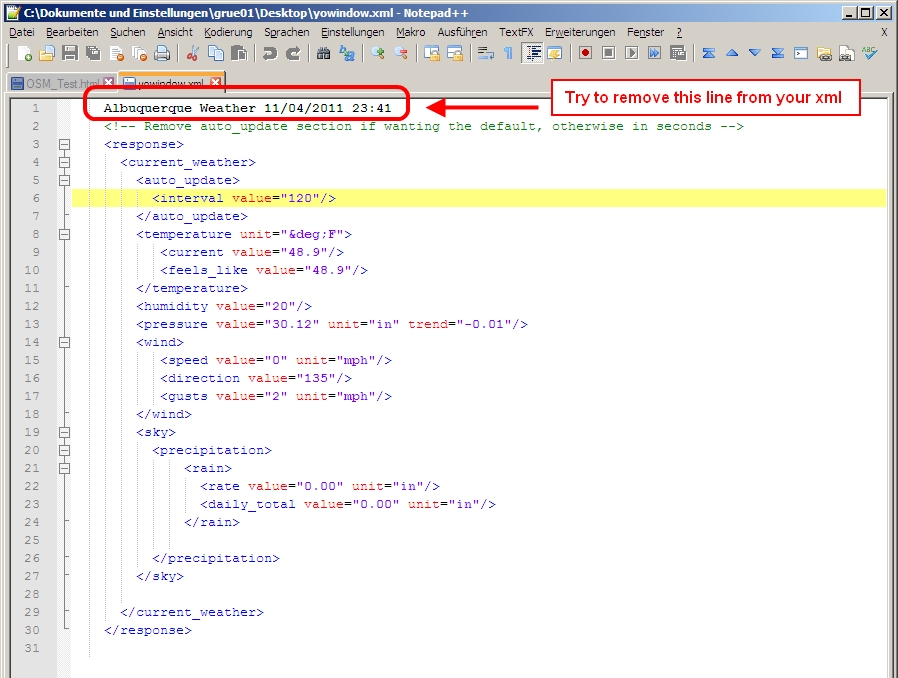The image size is (898, 678).
Task: Click the direction value="135" line
Action: [256, 378]
